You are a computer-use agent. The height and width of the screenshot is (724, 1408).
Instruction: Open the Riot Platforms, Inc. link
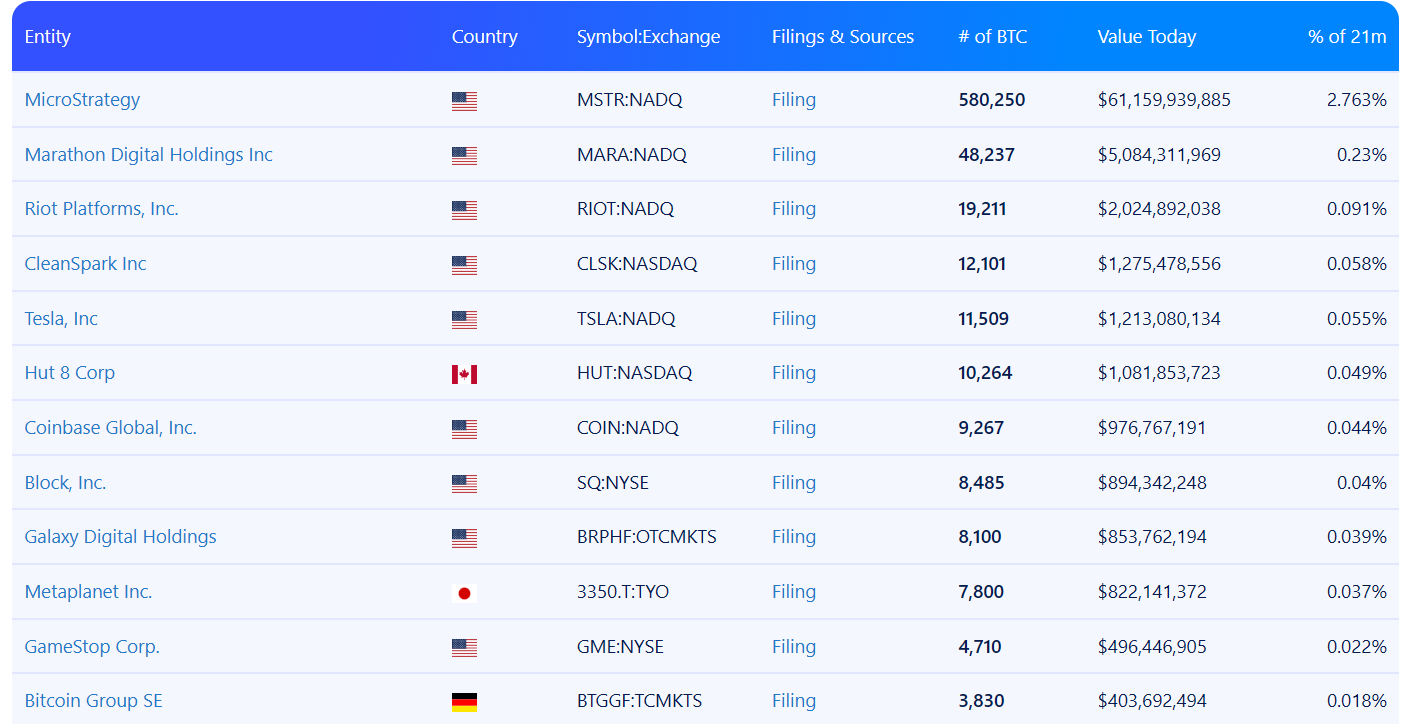[102, 209]
